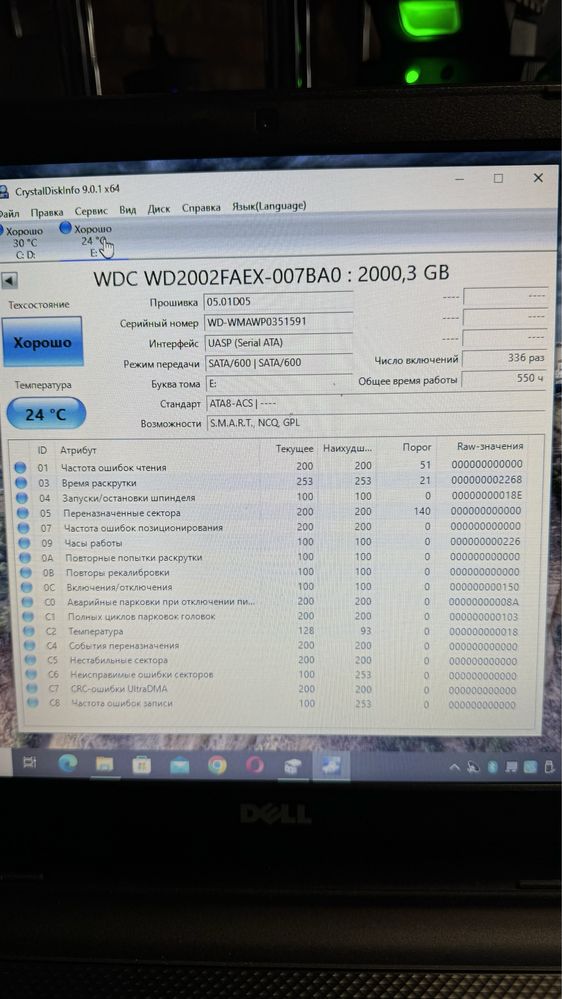Click status circle of Запуски/остановки шпинделя row
This screenshot has width=562, height=999.
tap(23, 498)
